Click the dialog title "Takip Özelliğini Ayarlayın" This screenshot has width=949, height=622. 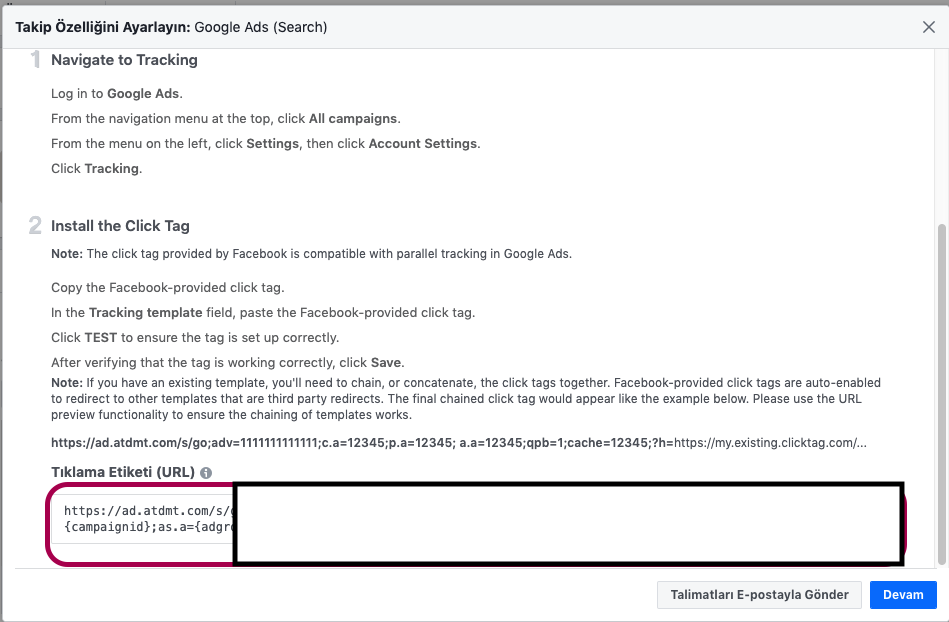click(103, 27)
